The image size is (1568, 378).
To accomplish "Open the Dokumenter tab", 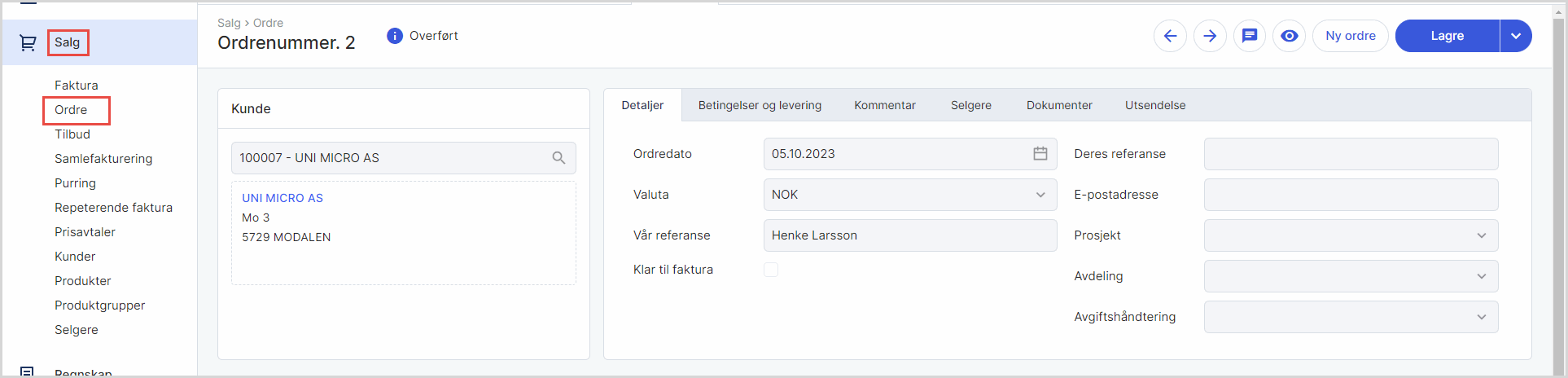I will 1059,105.
